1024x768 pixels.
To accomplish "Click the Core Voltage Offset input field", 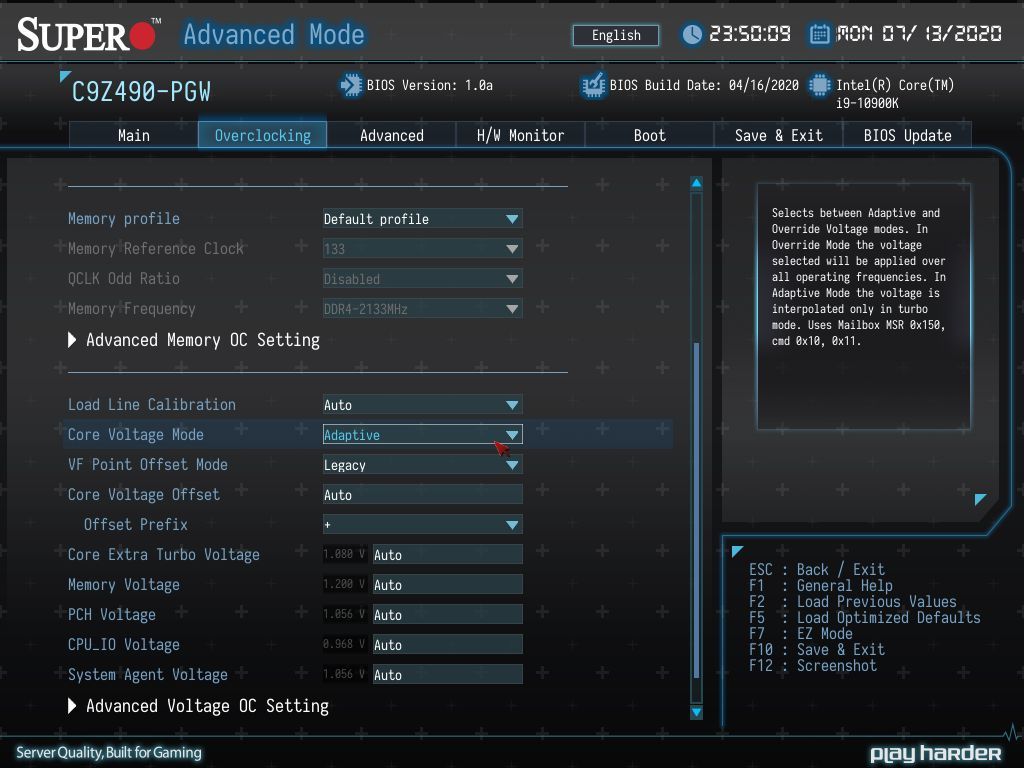I will 423,495.
